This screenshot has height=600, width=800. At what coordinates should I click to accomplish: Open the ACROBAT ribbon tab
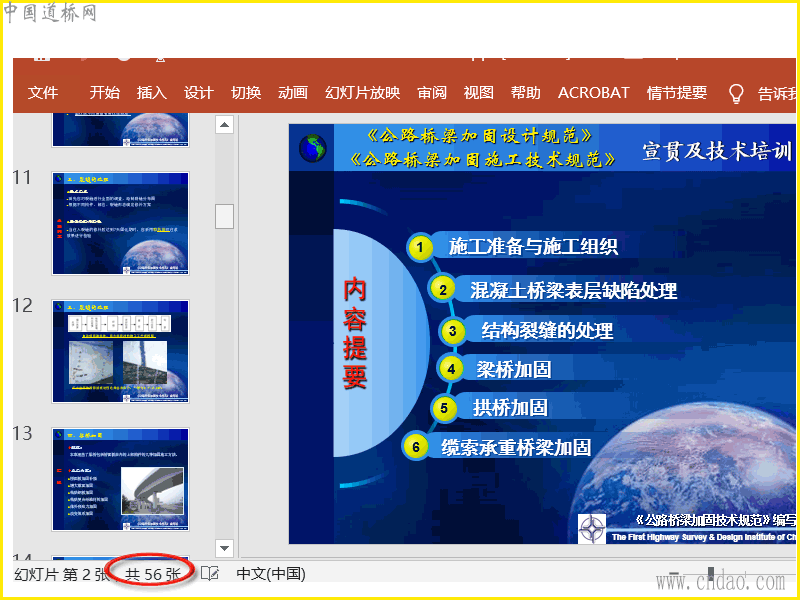[593, 93]
